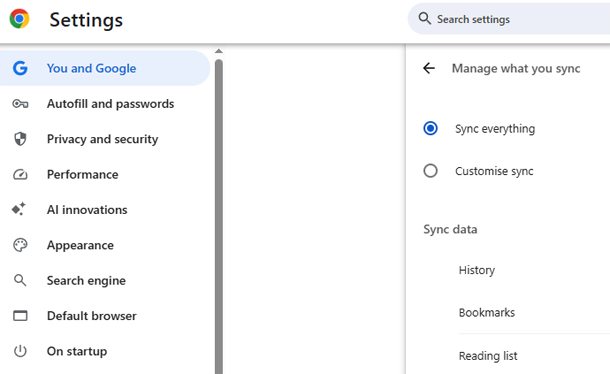The height and width of the screenshot is (374, 610).
Task: Click the Chrome logo icon
Action: pyautogui.click(x=19, y=19)
